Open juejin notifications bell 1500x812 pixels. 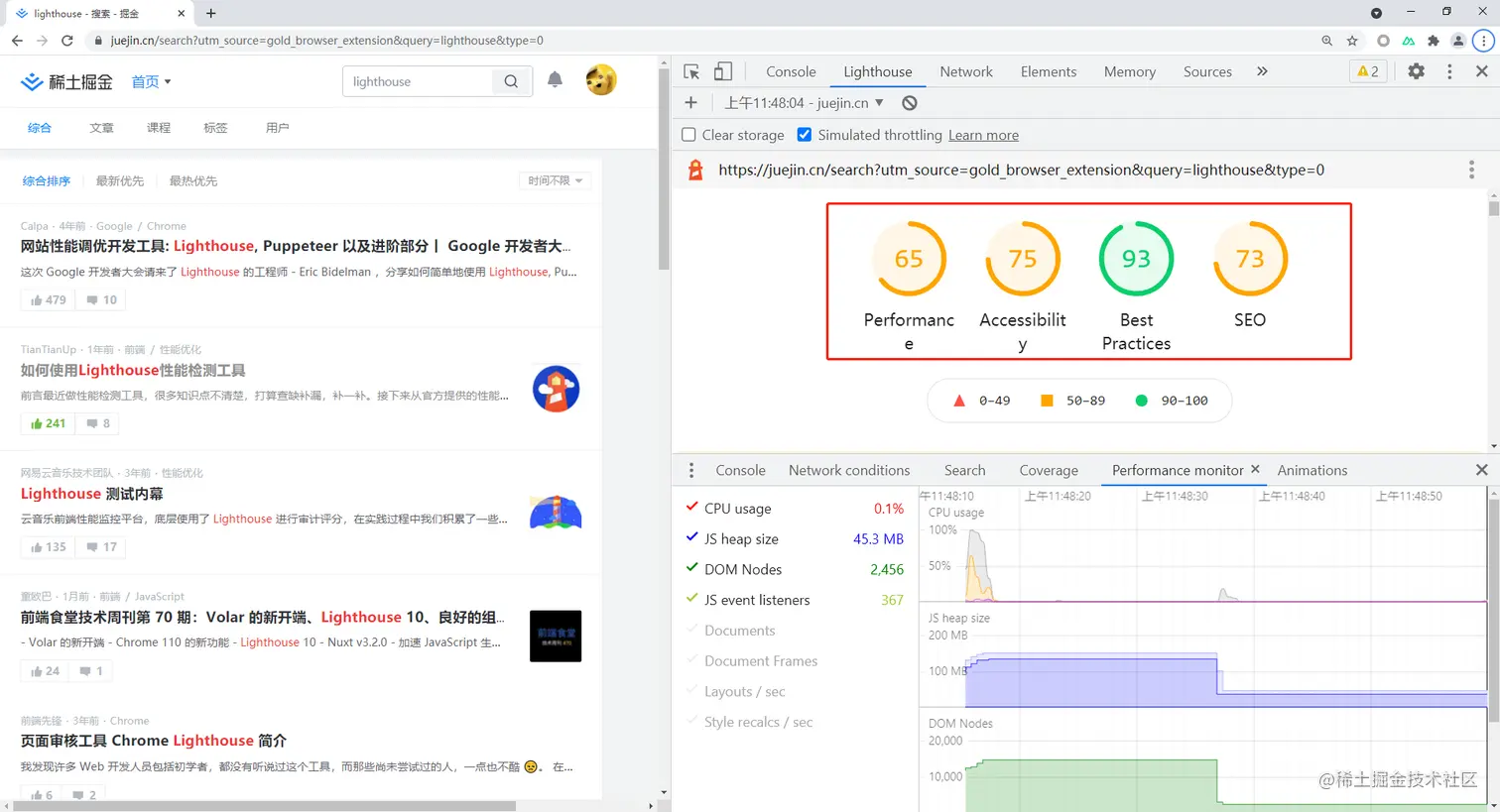click(555, 80)
